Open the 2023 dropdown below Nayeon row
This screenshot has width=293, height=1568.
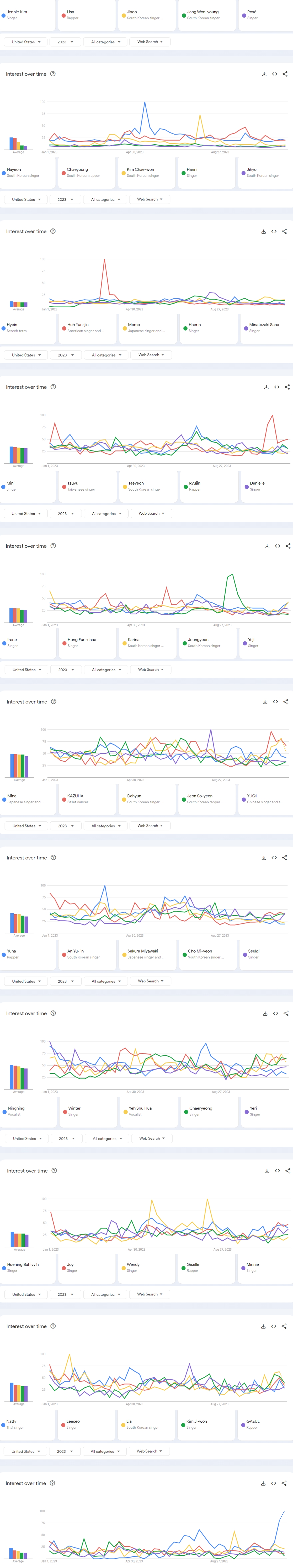(x=65, y=200)
